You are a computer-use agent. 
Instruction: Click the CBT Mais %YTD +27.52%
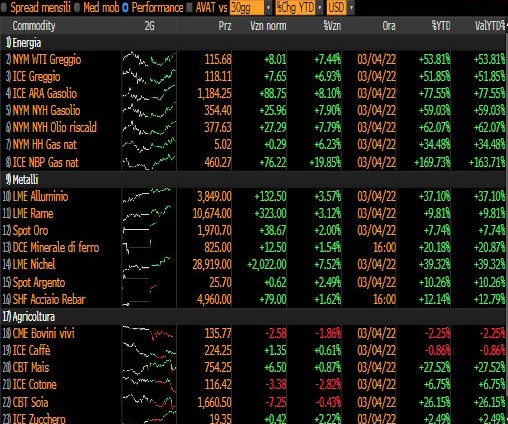point(435,367)
